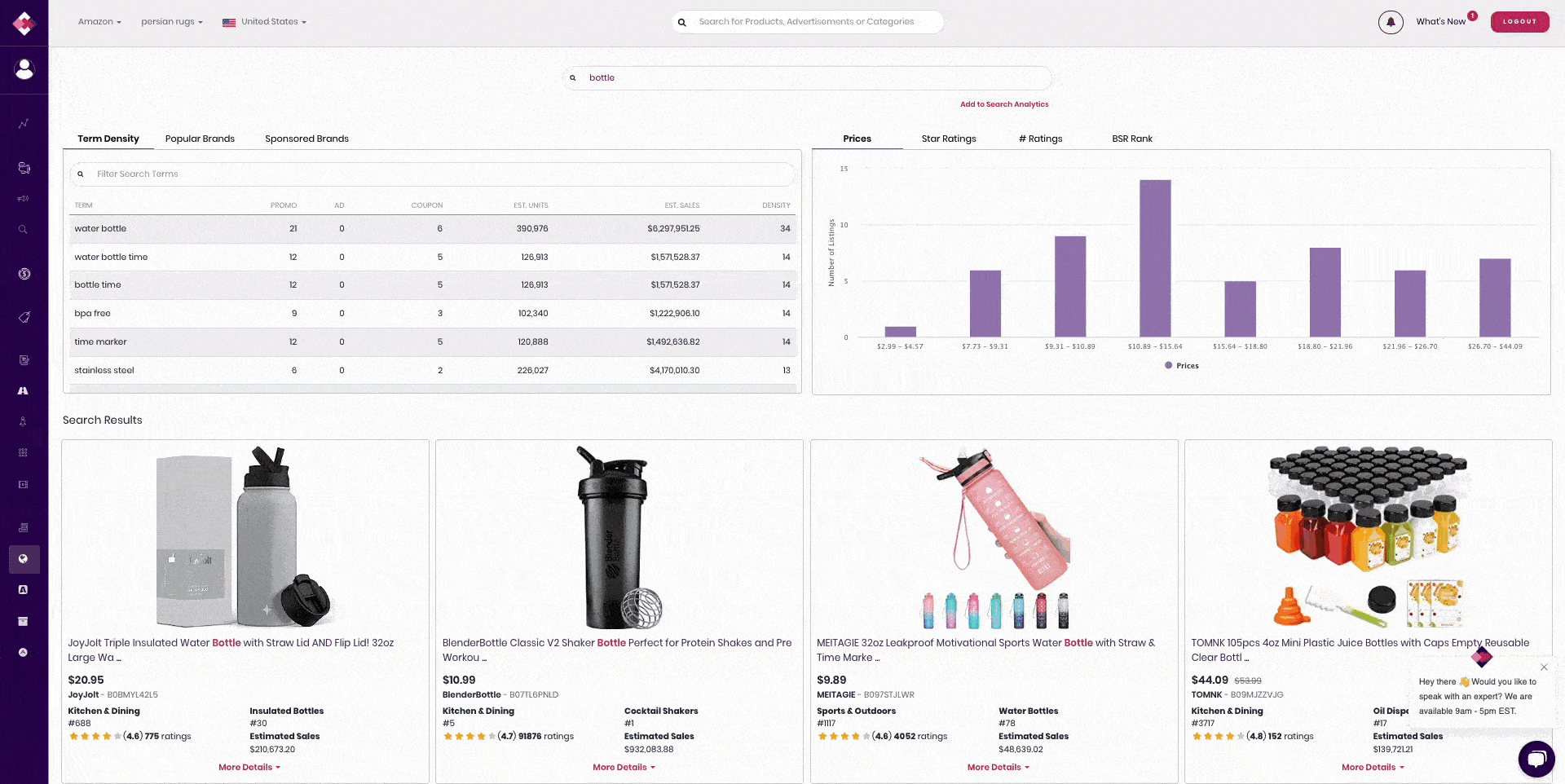Open the storefront sidebar icon

coord(24,621)
